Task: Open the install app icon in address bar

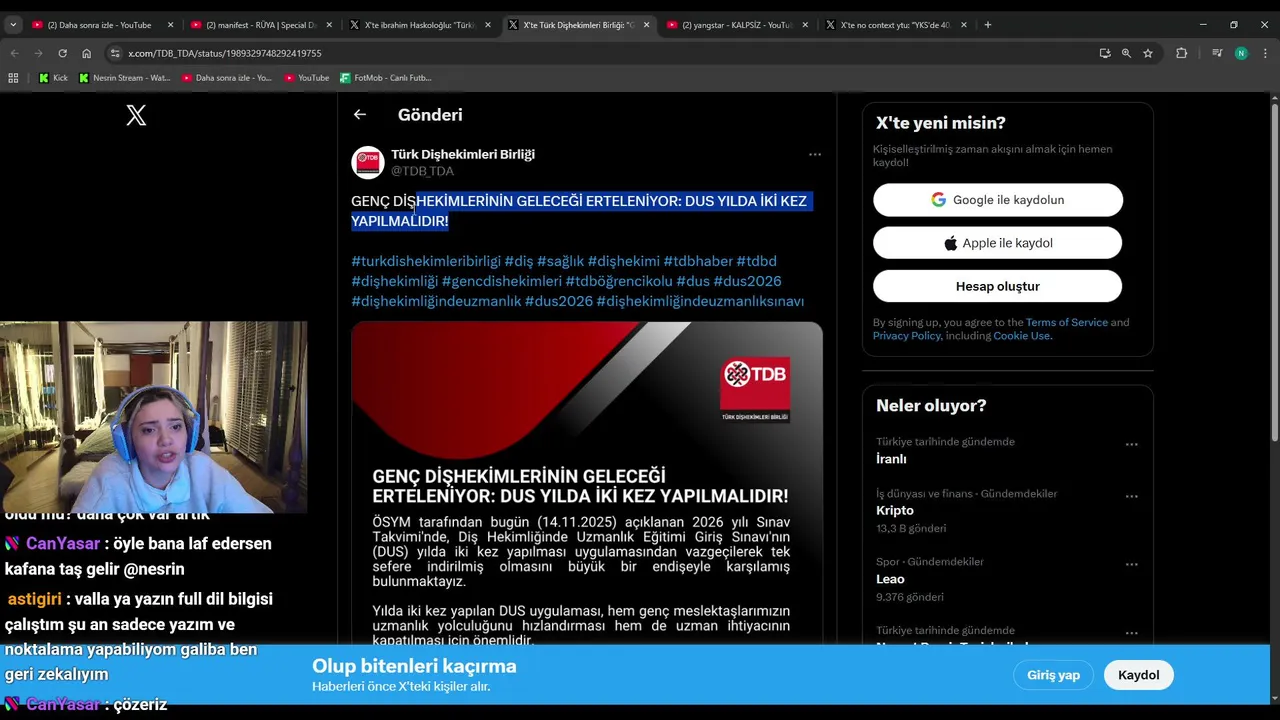Action: point(1105,53)
